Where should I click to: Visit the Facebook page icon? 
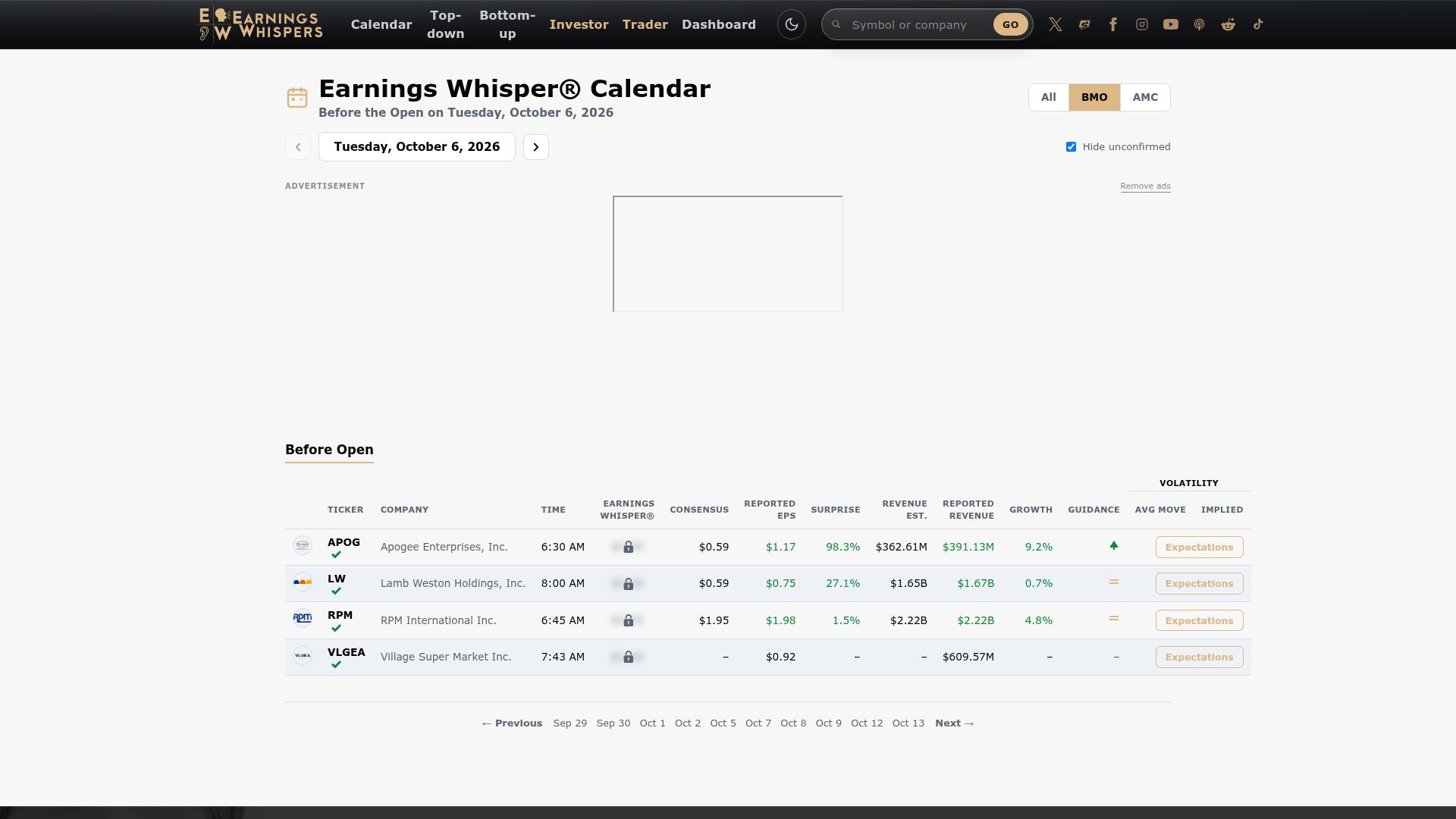(1113, 24)
